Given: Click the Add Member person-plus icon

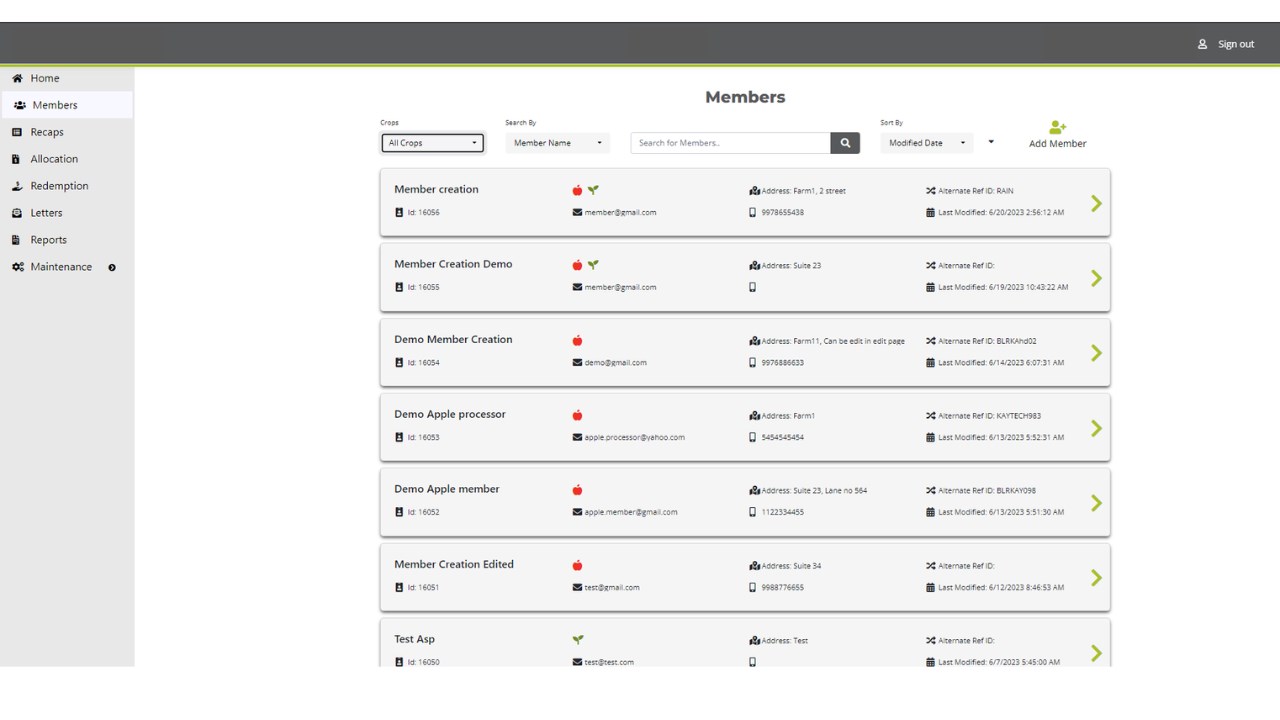Looking at the screenshot, I should coord(1057,127).
